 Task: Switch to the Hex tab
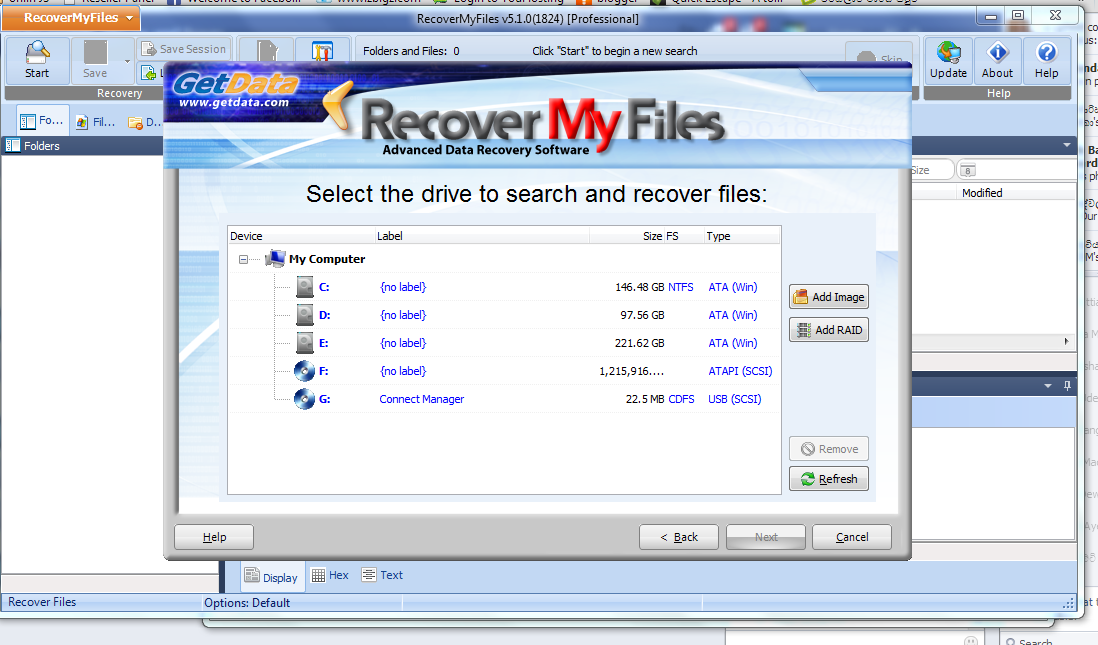click(x=330, y=575)
